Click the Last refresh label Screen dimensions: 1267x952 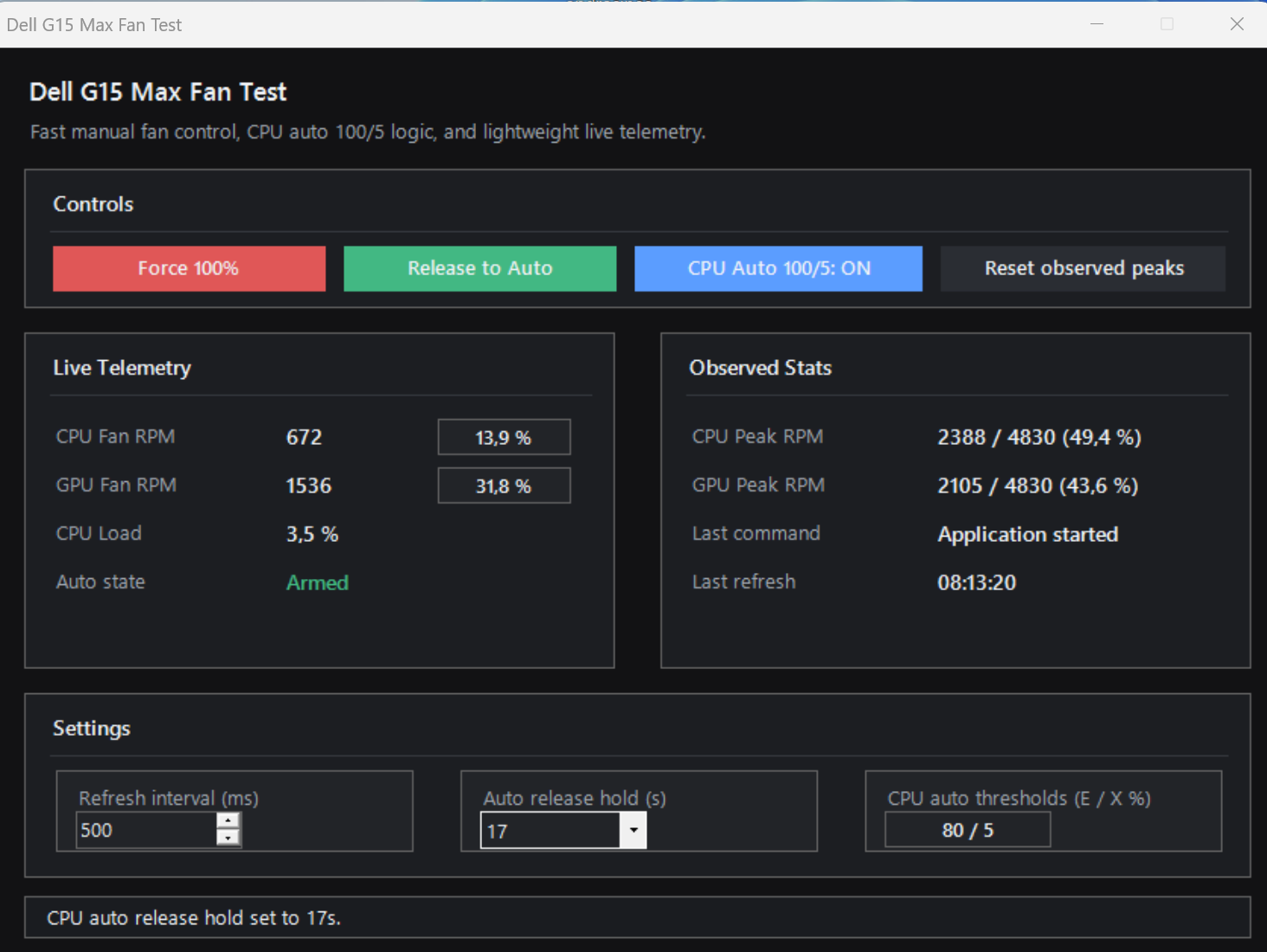coord(743,582)
